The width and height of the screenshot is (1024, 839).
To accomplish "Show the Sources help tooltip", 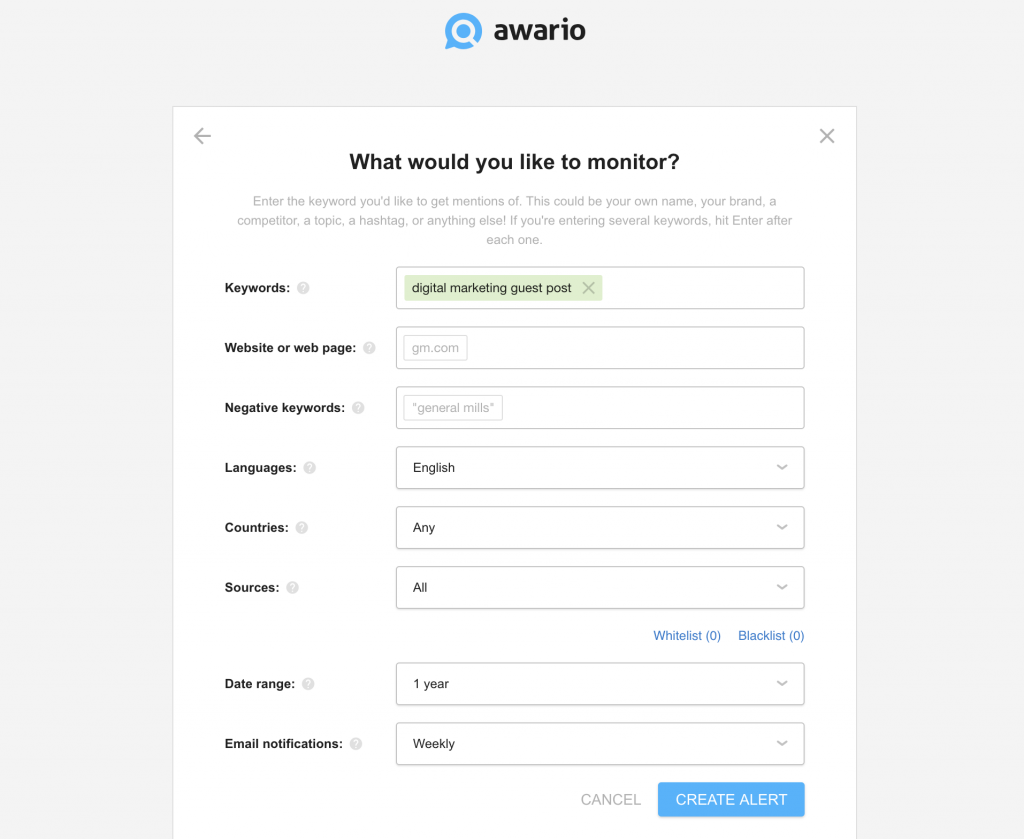I will click(292, 588).
